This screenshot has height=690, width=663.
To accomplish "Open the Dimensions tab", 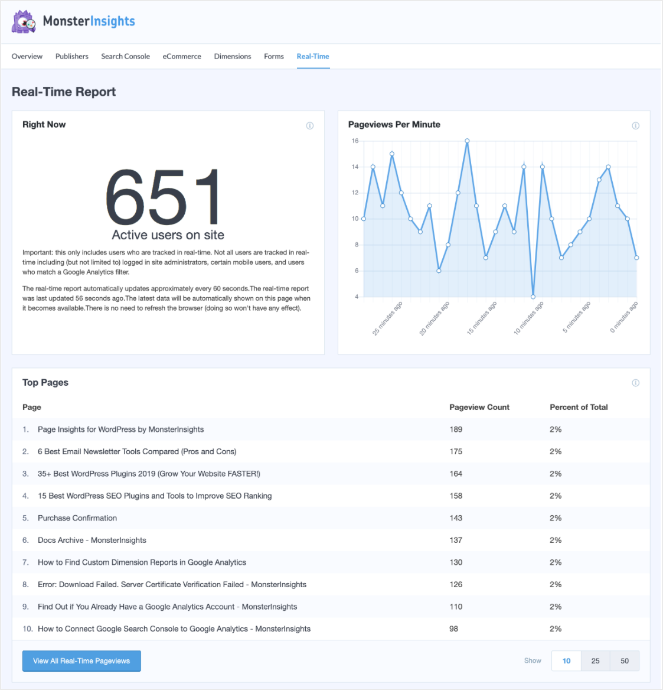I will point(232,56).
